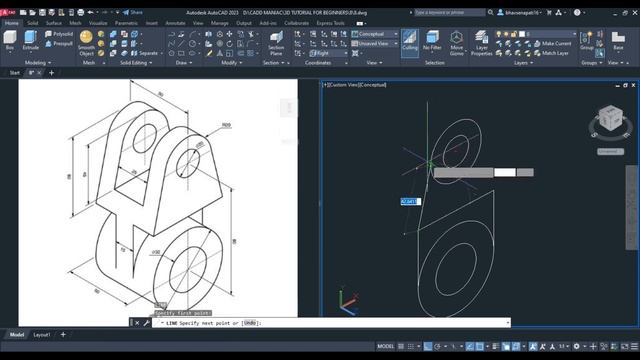Open the Unsaved View dropdown
Viewport: 640px width, 360px height.
point(375,43)
